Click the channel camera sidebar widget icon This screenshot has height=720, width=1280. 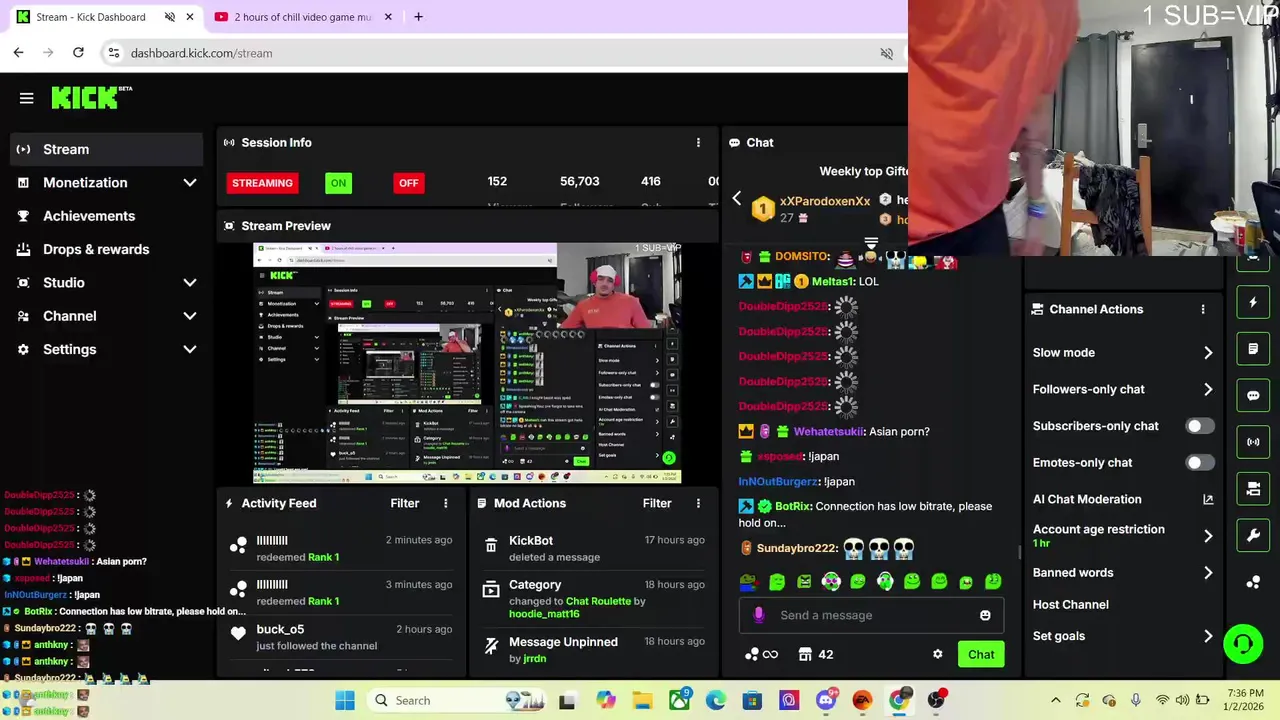1253,489
